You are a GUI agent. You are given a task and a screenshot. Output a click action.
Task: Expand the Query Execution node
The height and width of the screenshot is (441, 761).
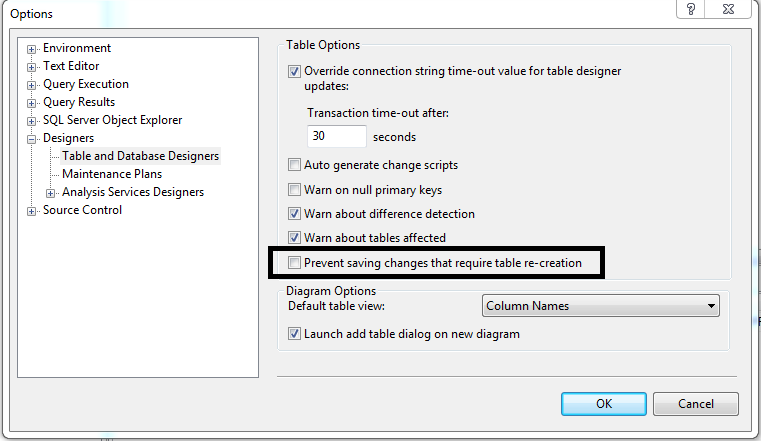pyautogui.click(x=33, y=84)
